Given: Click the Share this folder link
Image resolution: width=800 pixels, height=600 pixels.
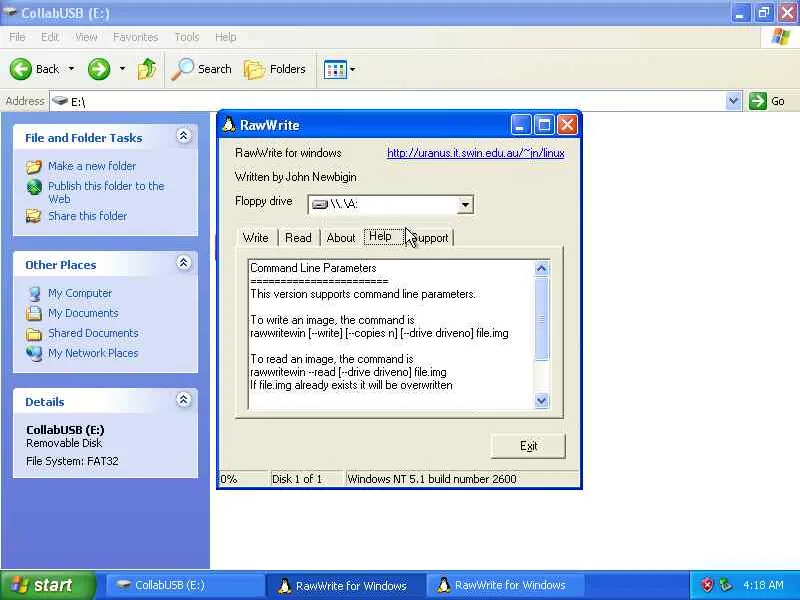Looking at the screenshot, I should (x=87, y=216).
